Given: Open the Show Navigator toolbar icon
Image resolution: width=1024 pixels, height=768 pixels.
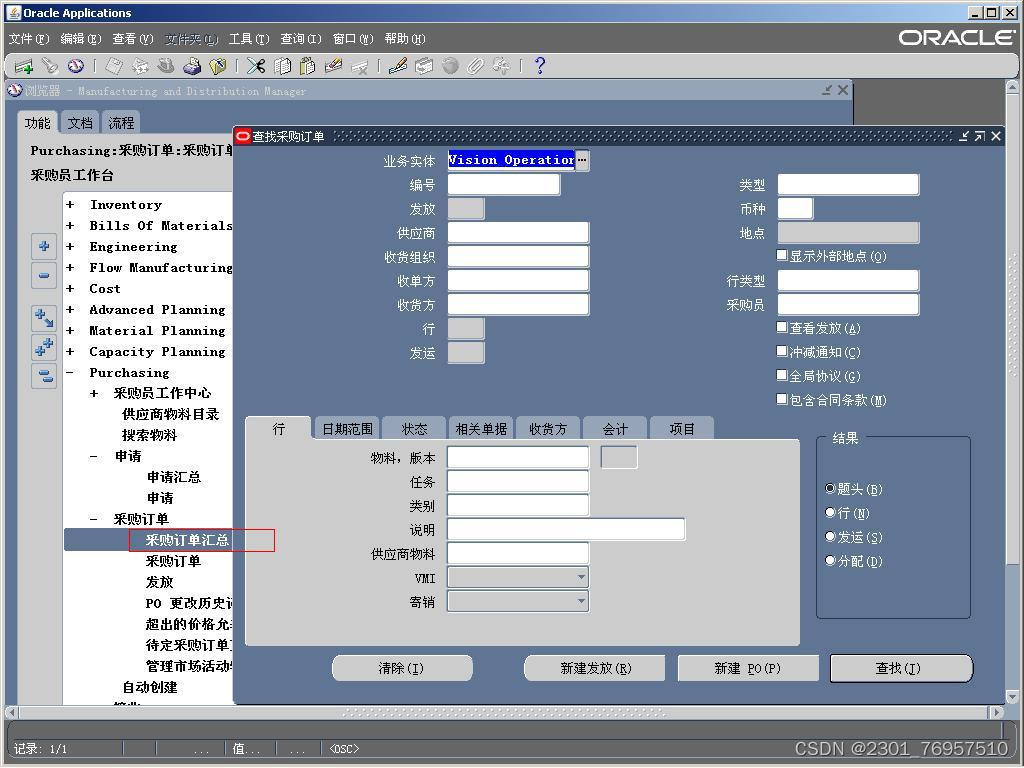Looking at the screenshot, I should (76, 66).
